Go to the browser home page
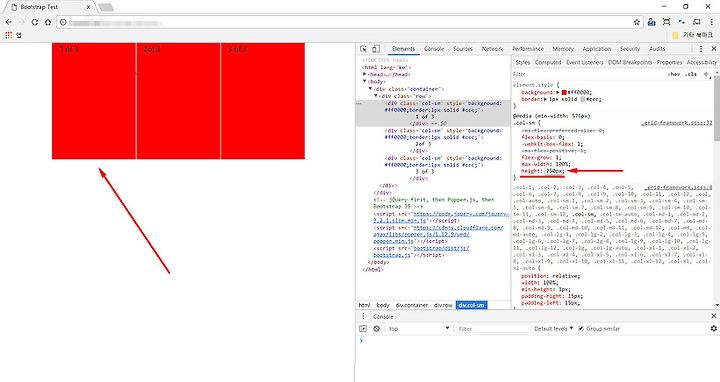This screenshot has height=382, width=720. pos(48,22)
